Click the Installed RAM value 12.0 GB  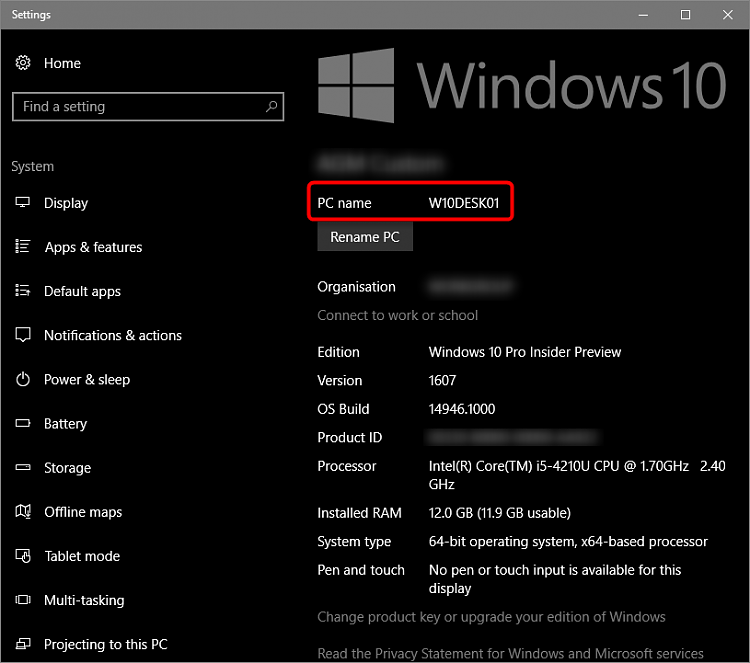500,513
